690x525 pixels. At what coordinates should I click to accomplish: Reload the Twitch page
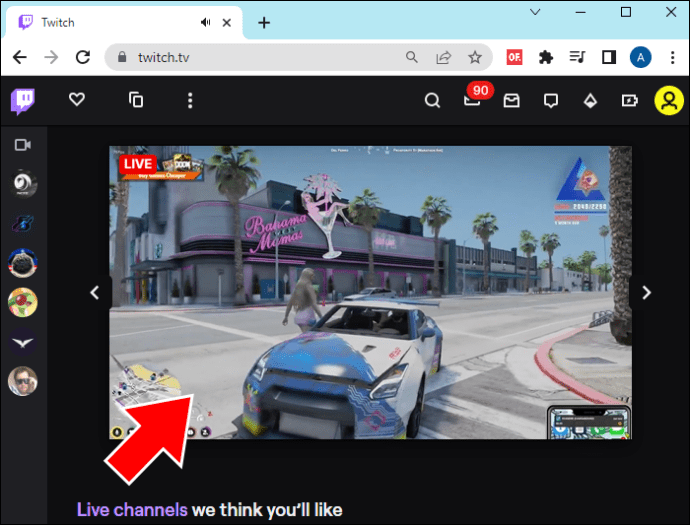83,57
